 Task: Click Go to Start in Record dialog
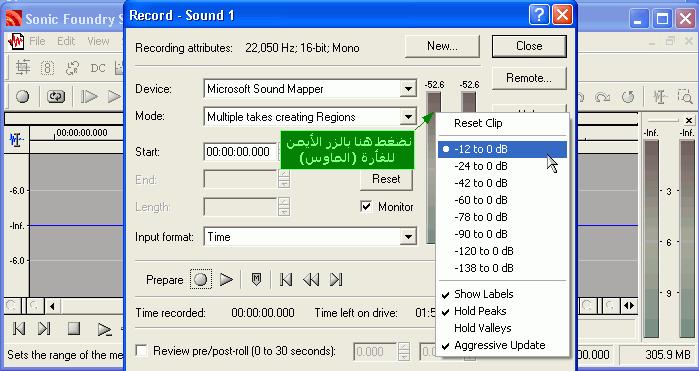[x=286, y=280]
